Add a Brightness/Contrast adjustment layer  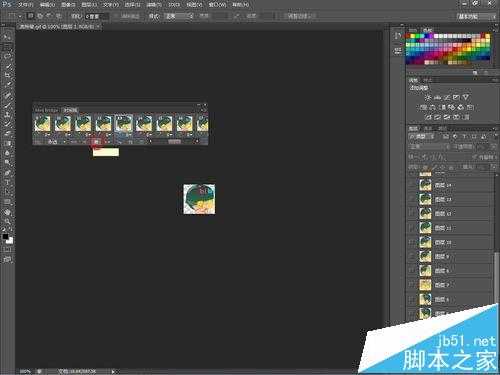pos(428,98)
